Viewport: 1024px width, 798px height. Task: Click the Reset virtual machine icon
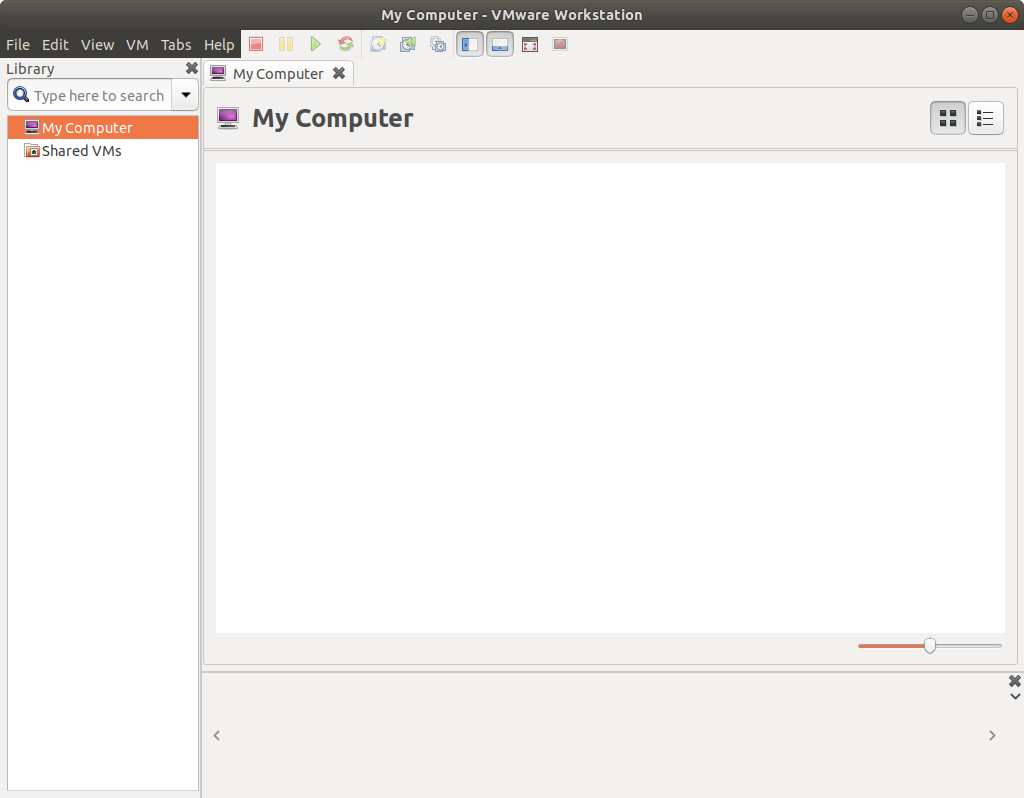pos(346,44)
